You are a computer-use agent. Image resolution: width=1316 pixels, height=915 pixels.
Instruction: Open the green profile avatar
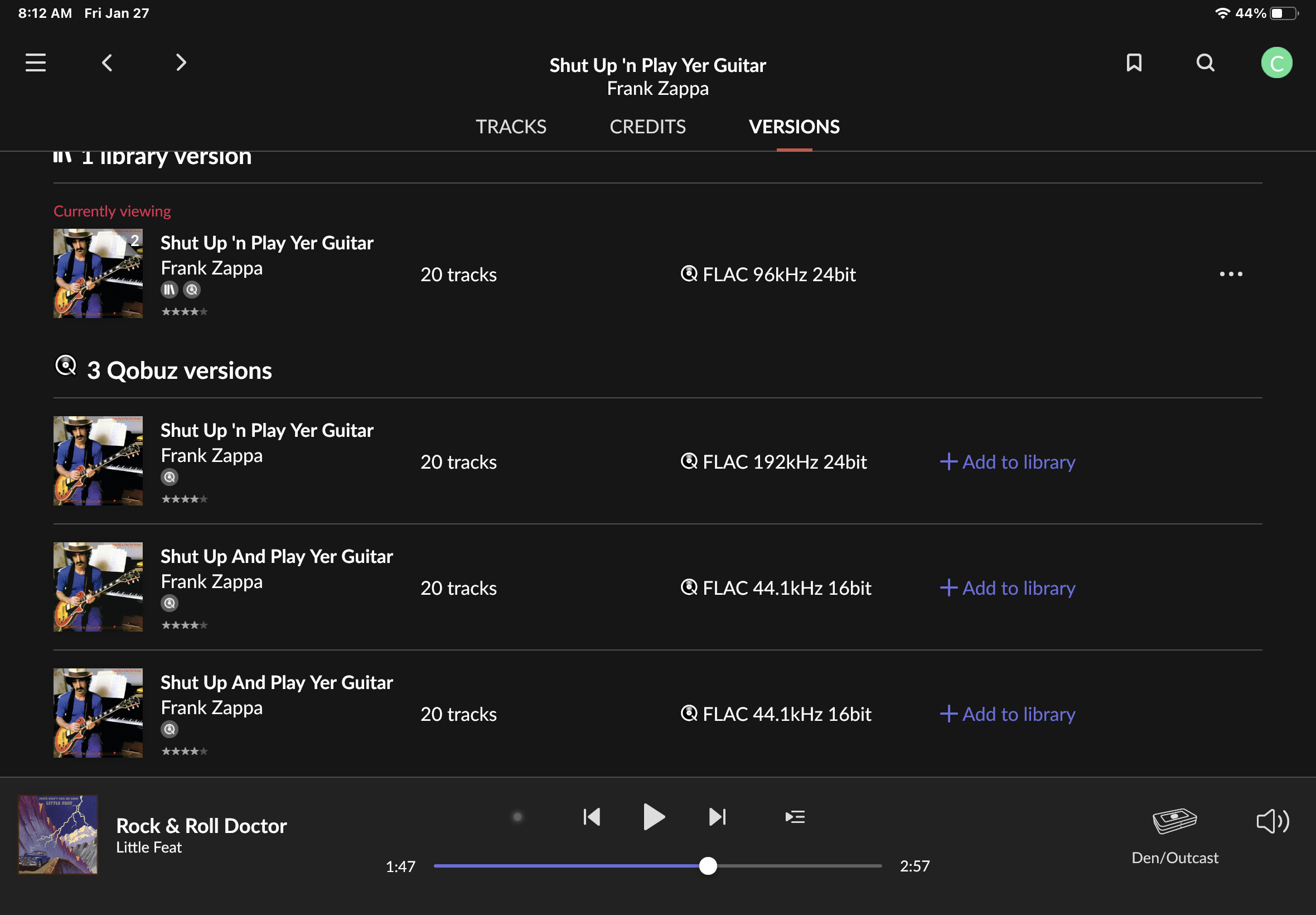click(x=1276, y=62)
